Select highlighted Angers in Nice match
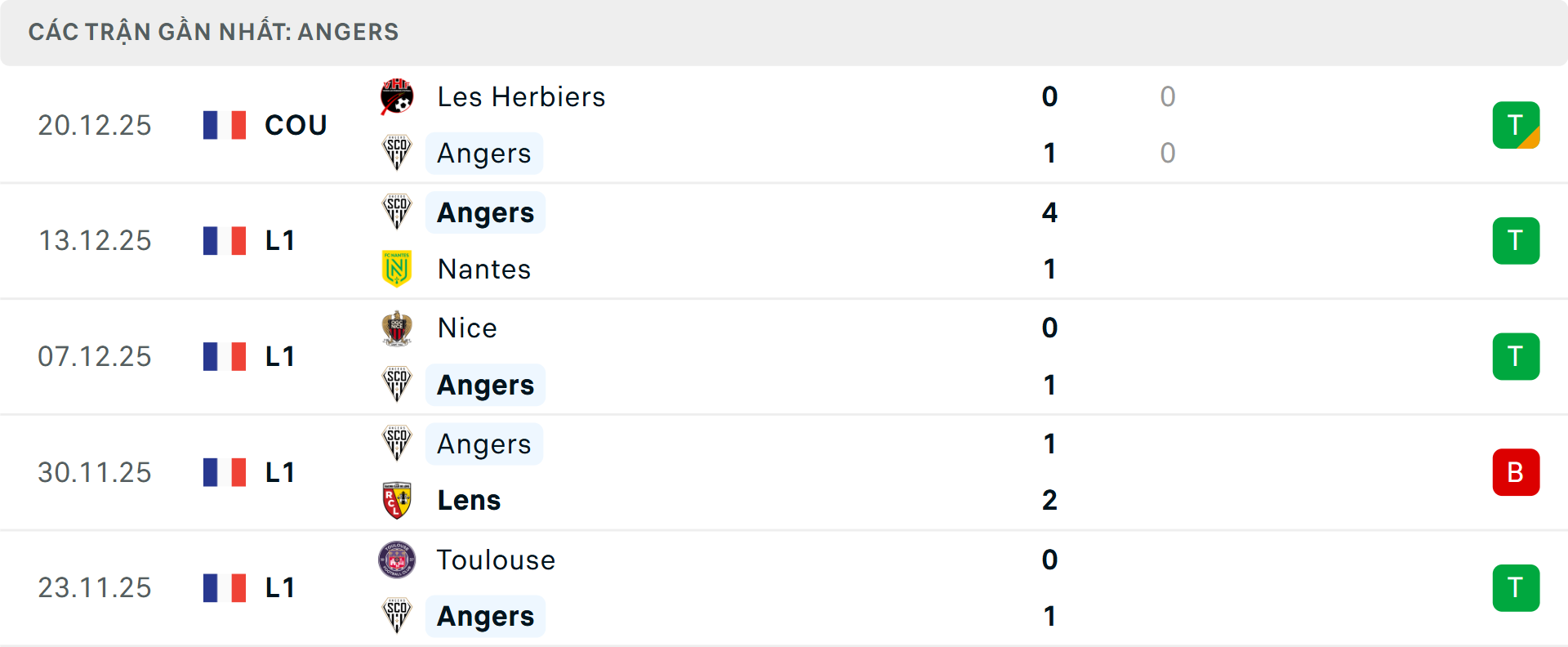The image size is (1568, 647). [x=485, y=385]
